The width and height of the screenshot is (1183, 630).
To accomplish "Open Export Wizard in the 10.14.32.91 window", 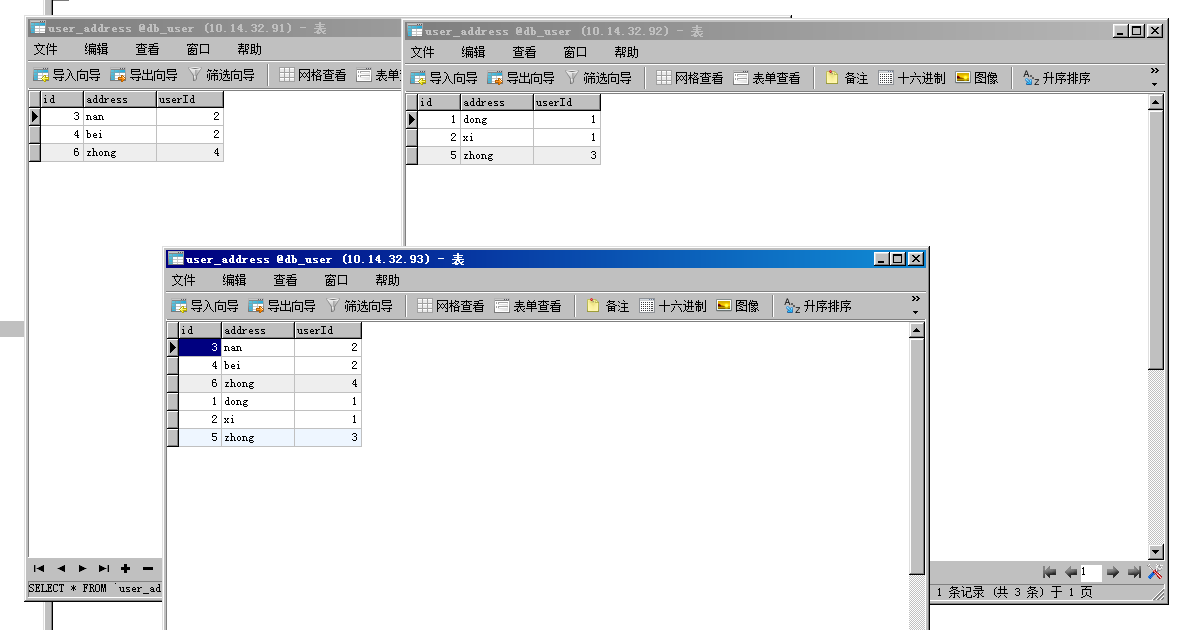I will click(144, 75).
